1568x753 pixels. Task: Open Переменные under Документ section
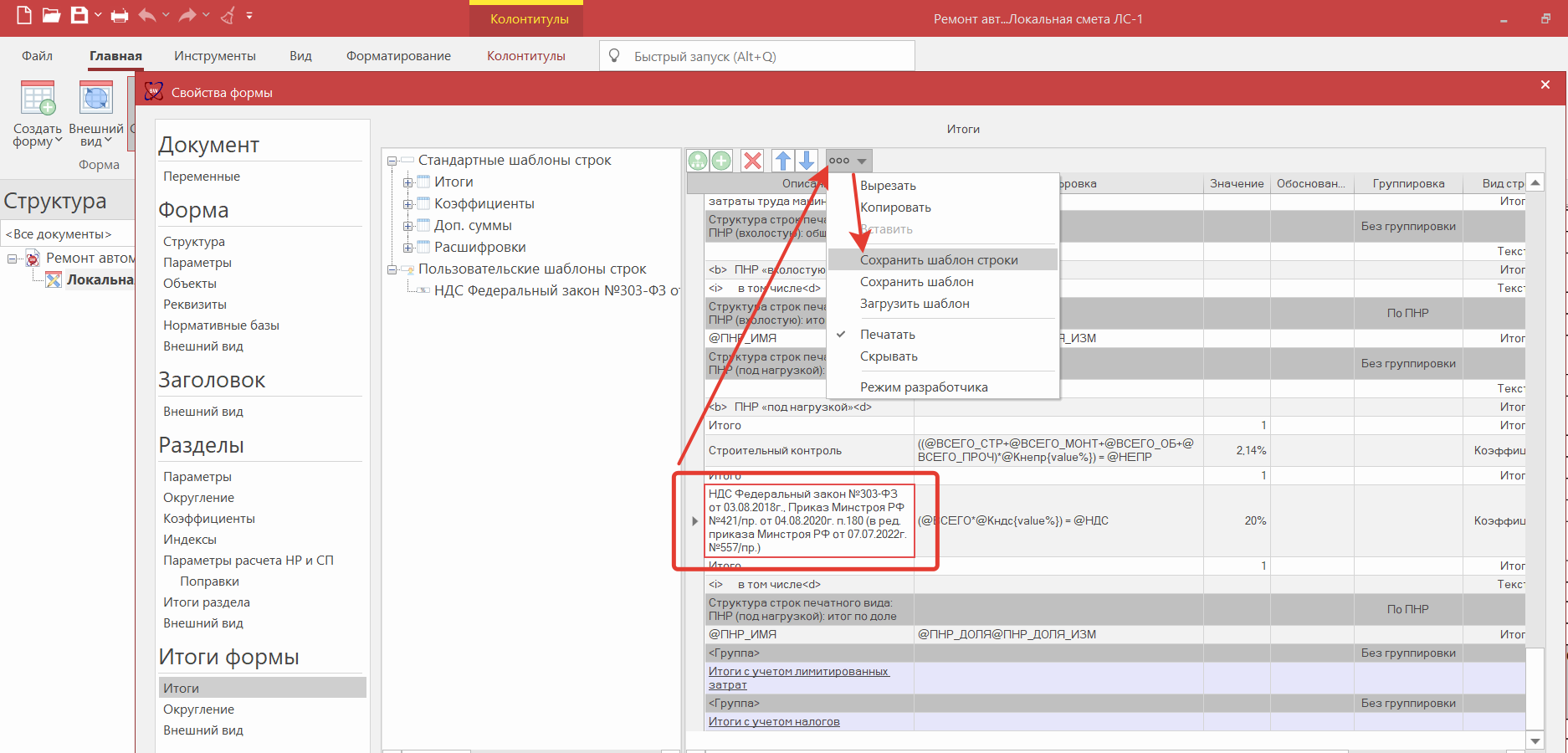click(x=202, y=177)
